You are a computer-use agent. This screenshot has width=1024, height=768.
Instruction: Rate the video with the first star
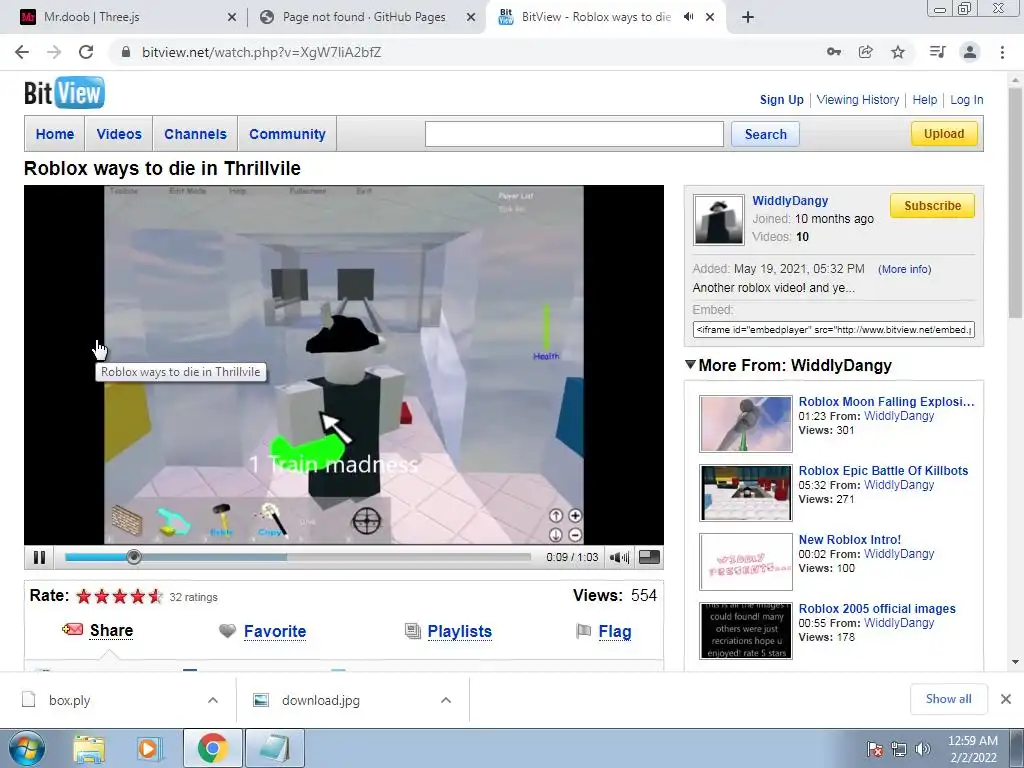tap(84, 596)
